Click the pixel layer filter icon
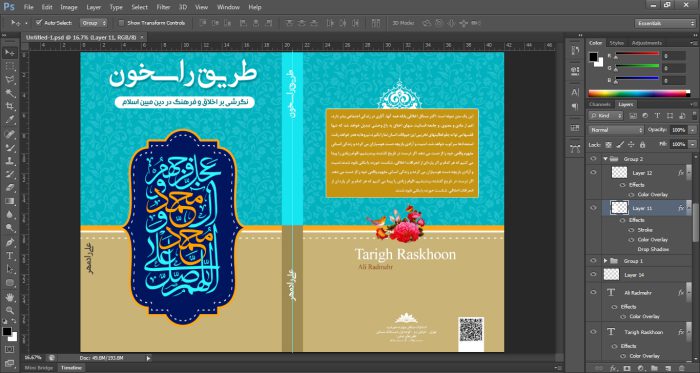 tap(633, 116)
